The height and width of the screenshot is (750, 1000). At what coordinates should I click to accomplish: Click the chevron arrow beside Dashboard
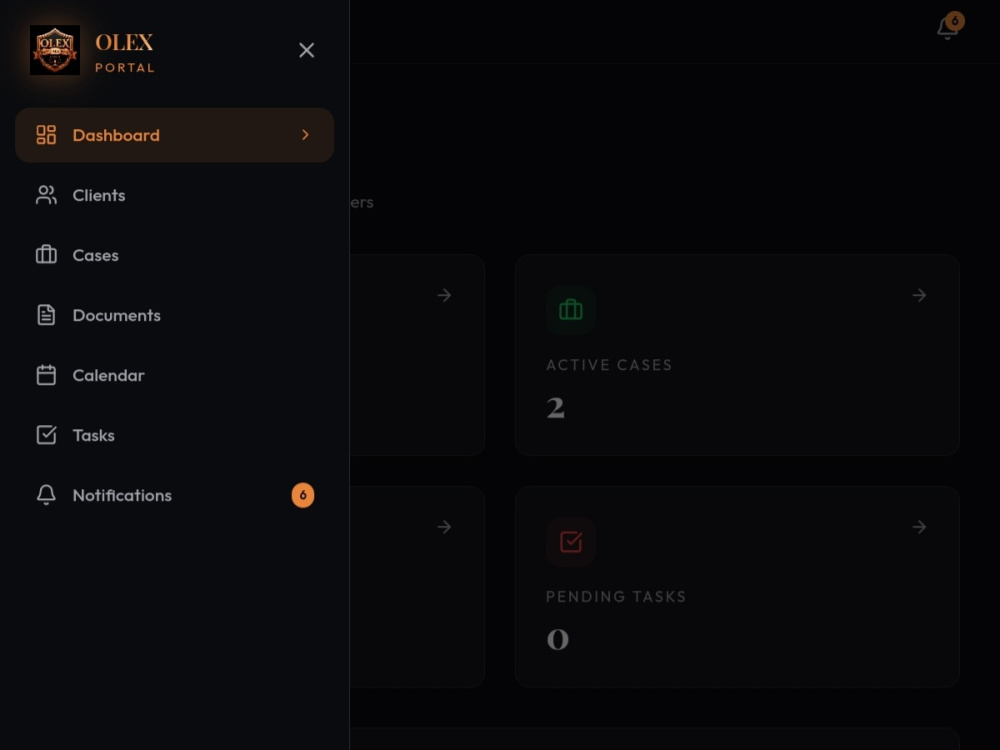click(x=305, y=135)
